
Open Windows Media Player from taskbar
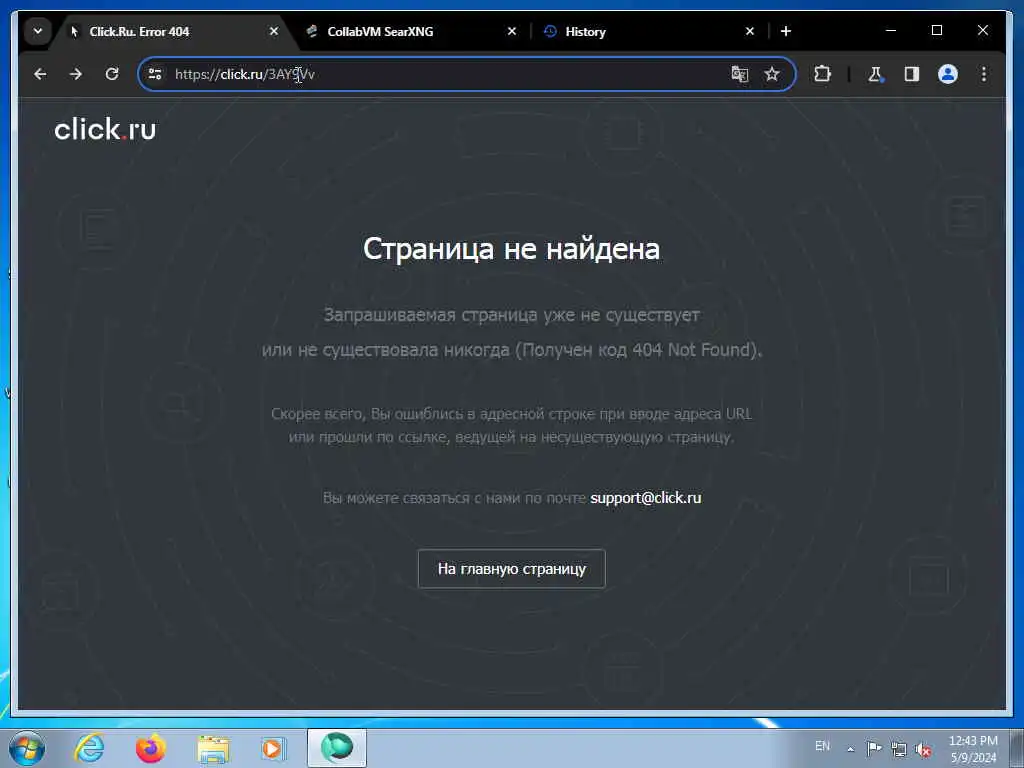coord(273,748)
